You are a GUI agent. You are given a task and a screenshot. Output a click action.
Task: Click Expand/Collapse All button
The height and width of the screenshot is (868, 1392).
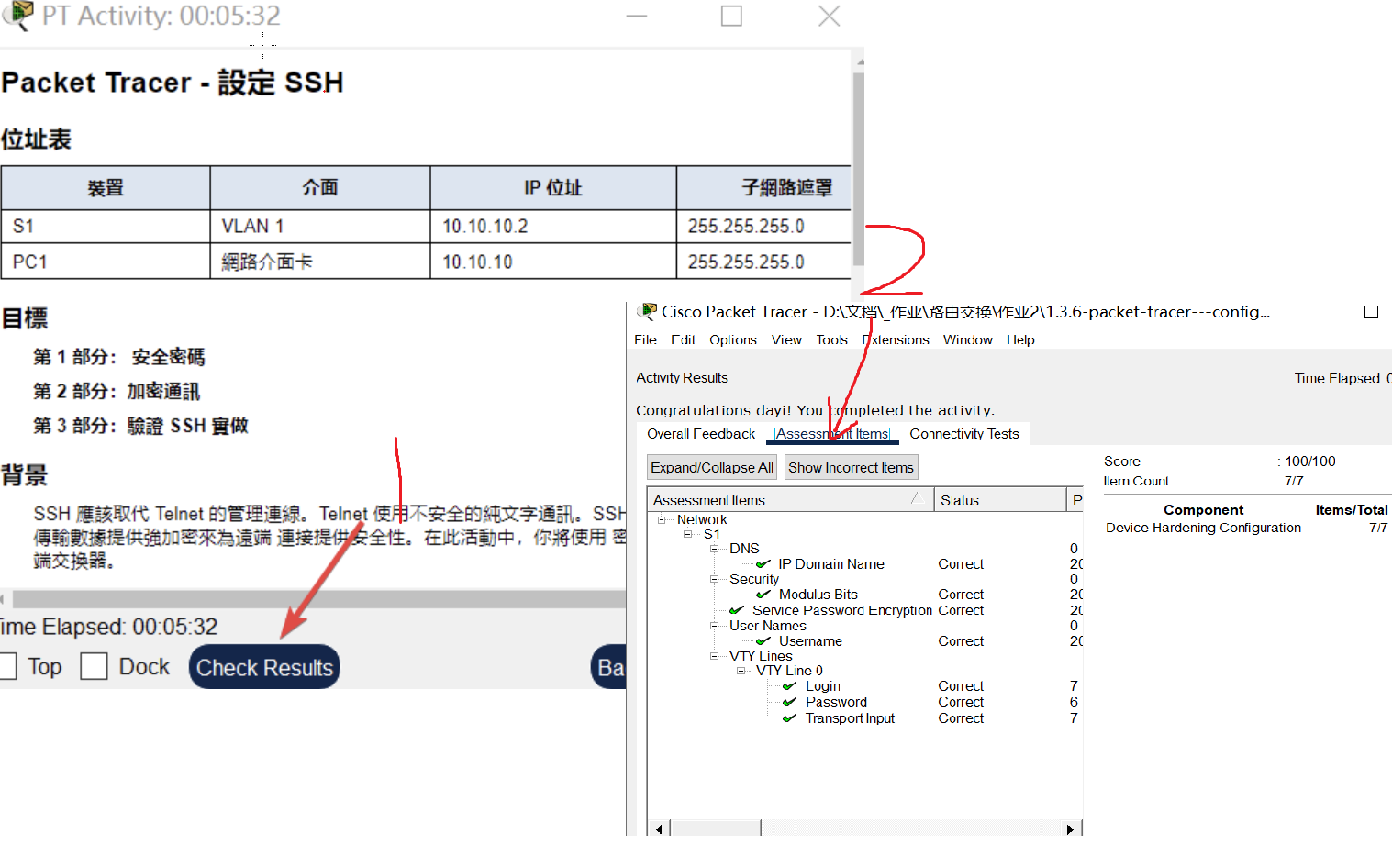coord(712,468)
